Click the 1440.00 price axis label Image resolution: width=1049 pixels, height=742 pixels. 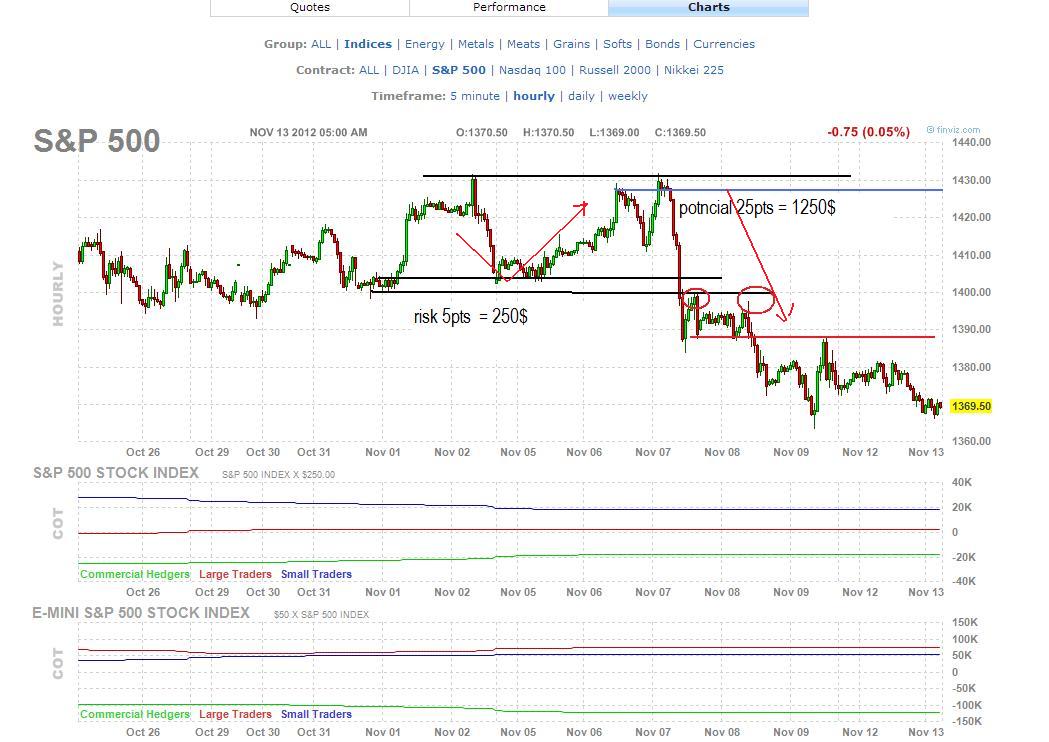(971, 143)
